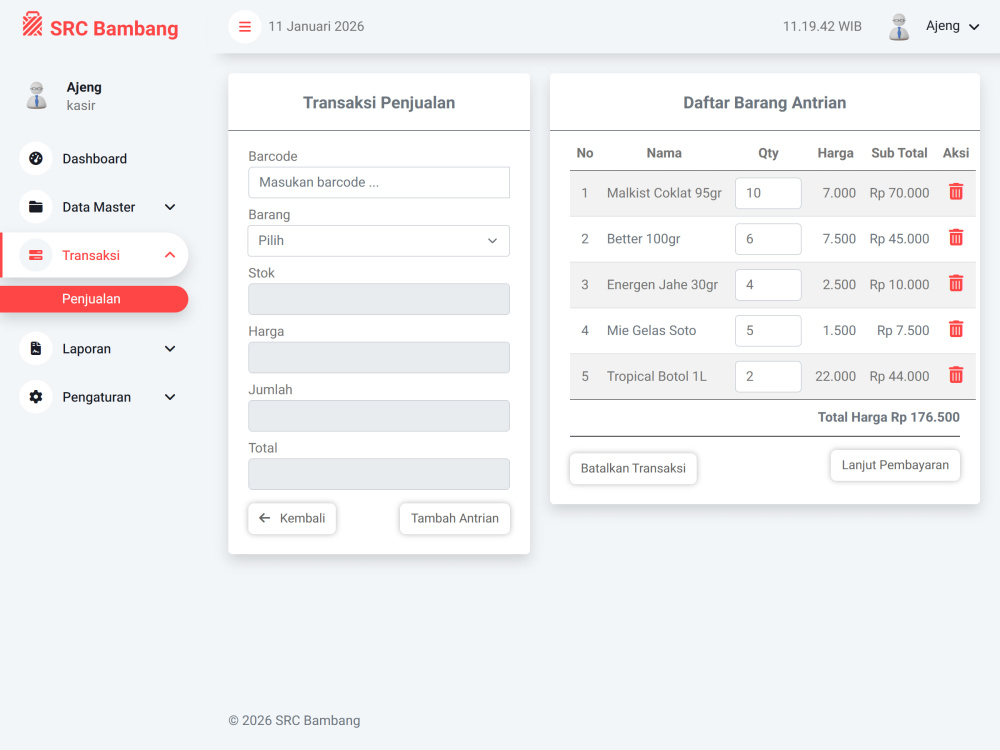The height and width of the screenshot is (750, 1000).
Task: Open Pengaturan menu label
Action: tap(96, 397)
